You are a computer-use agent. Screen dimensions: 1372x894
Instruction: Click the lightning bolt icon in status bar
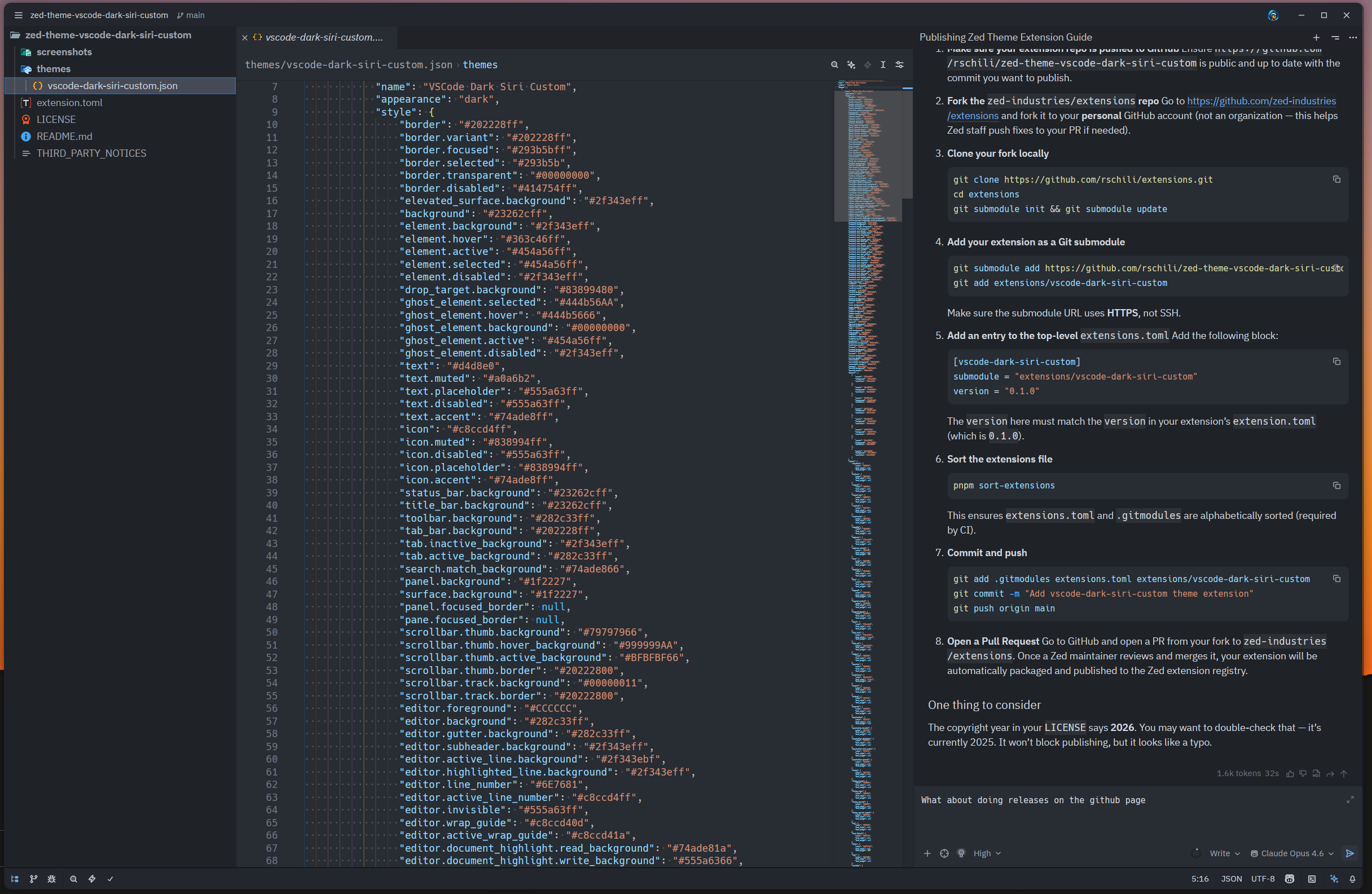pyautogui.click(x=91, y=879)
